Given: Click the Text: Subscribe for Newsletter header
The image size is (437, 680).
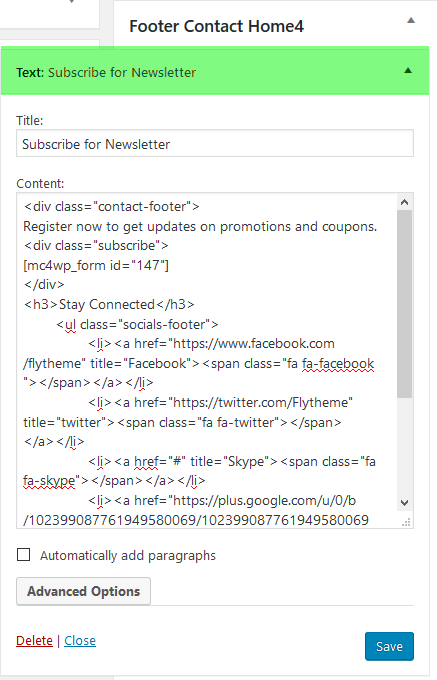Looking at the screenshot, I should 215,72.
